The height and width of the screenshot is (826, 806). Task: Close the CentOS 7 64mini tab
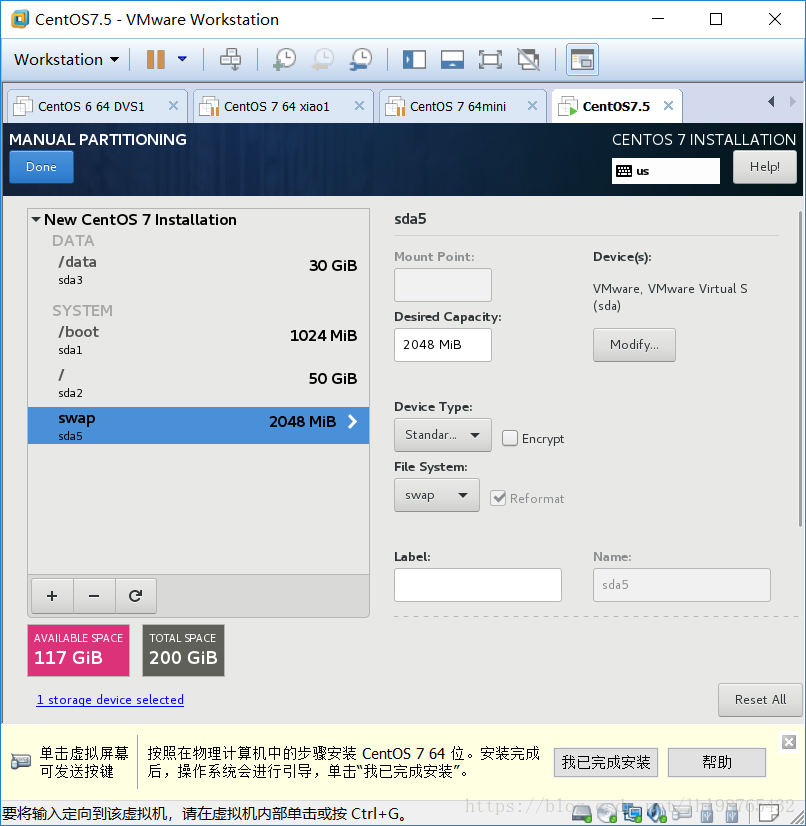pos(533,106)
